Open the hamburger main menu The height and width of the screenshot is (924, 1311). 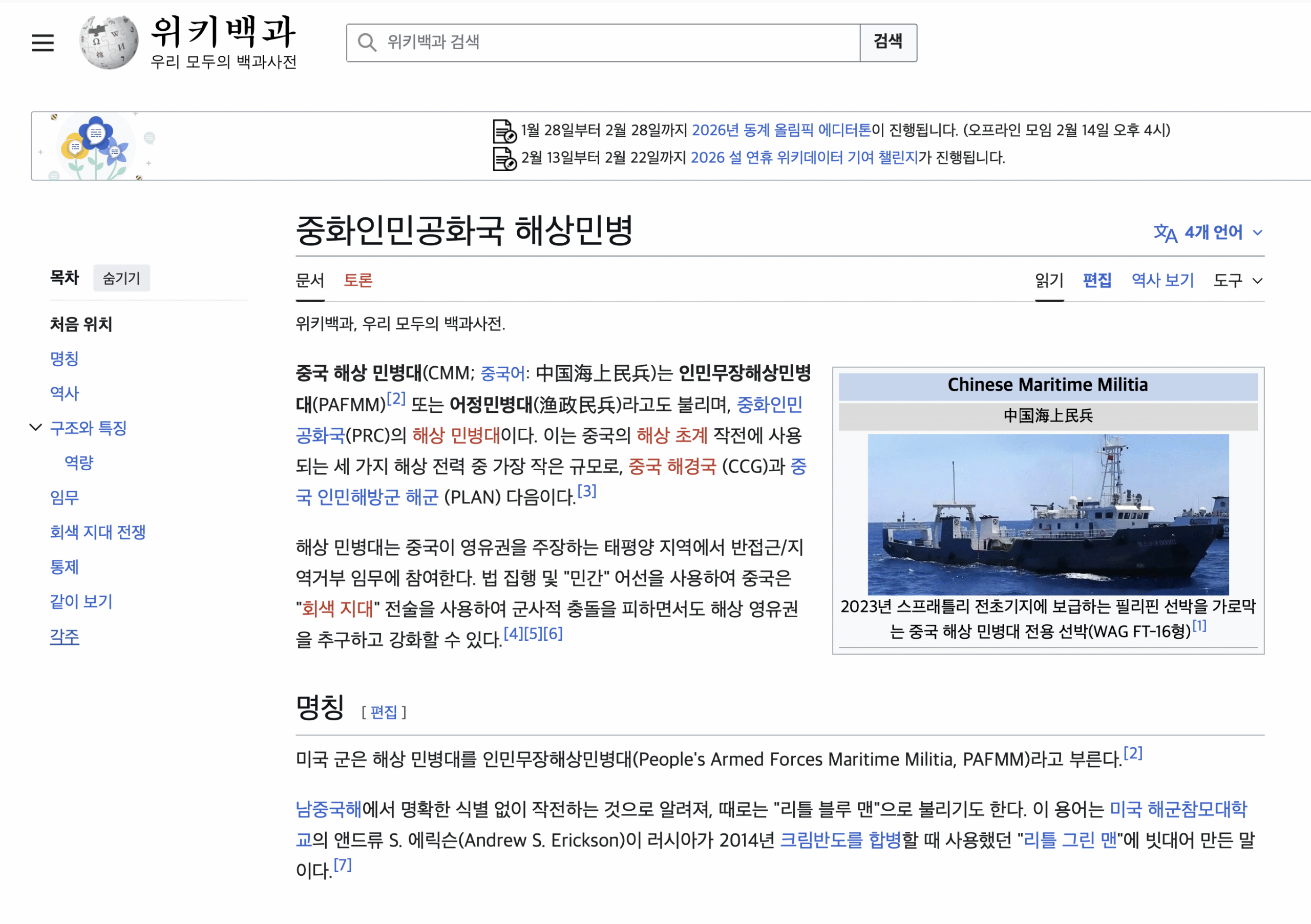[x=43, y=43]
